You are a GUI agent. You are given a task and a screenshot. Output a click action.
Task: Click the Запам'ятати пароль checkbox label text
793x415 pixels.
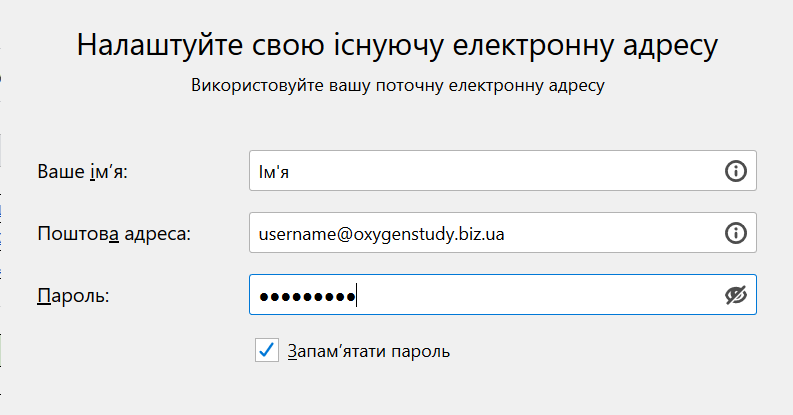[x=368, y=351]
